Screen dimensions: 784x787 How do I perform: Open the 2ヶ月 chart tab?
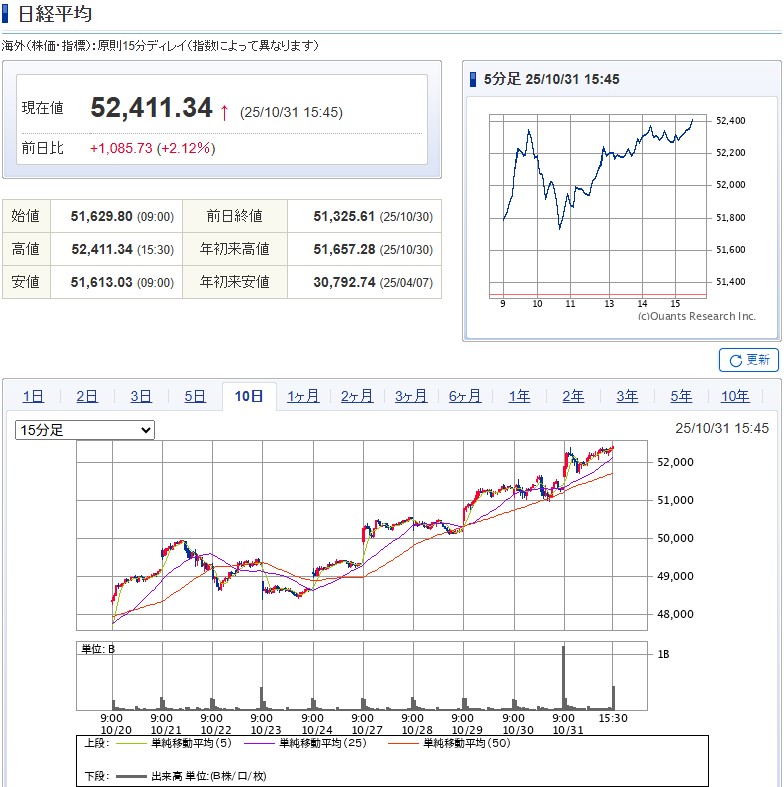[x=357, y=396]
